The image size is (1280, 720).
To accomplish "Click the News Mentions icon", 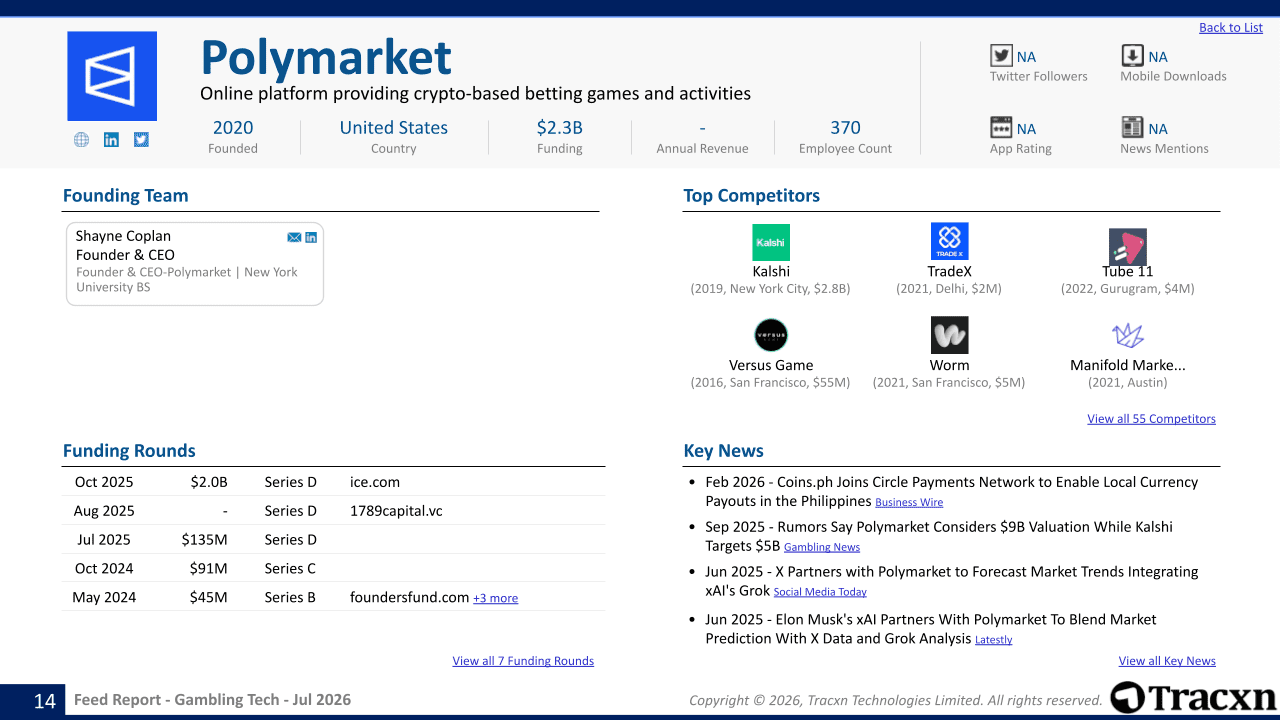I will pyautogui.click(x=1132, y=127).
